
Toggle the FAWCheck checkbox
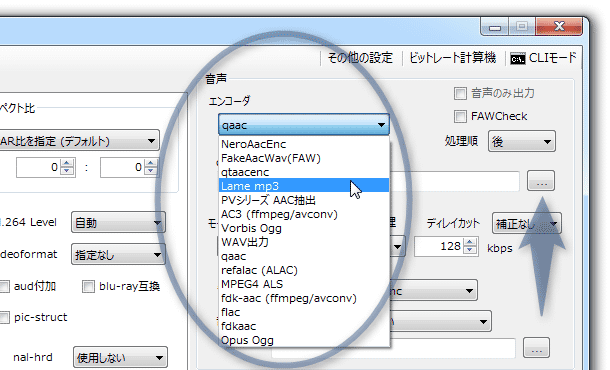pyautogui.click(x=460, y=116)
